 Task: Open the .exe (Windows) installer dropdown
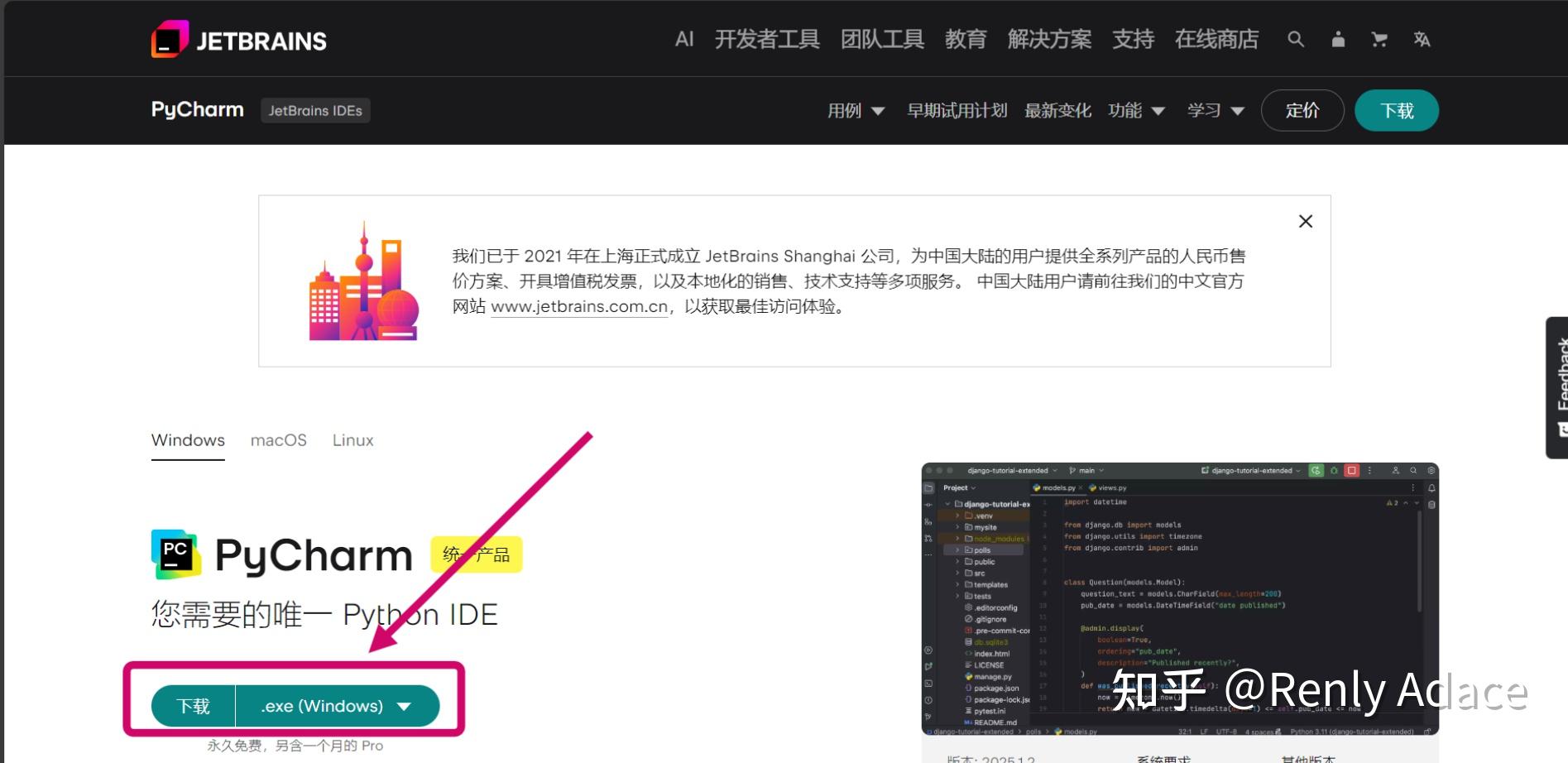click(x=336, y=706)
